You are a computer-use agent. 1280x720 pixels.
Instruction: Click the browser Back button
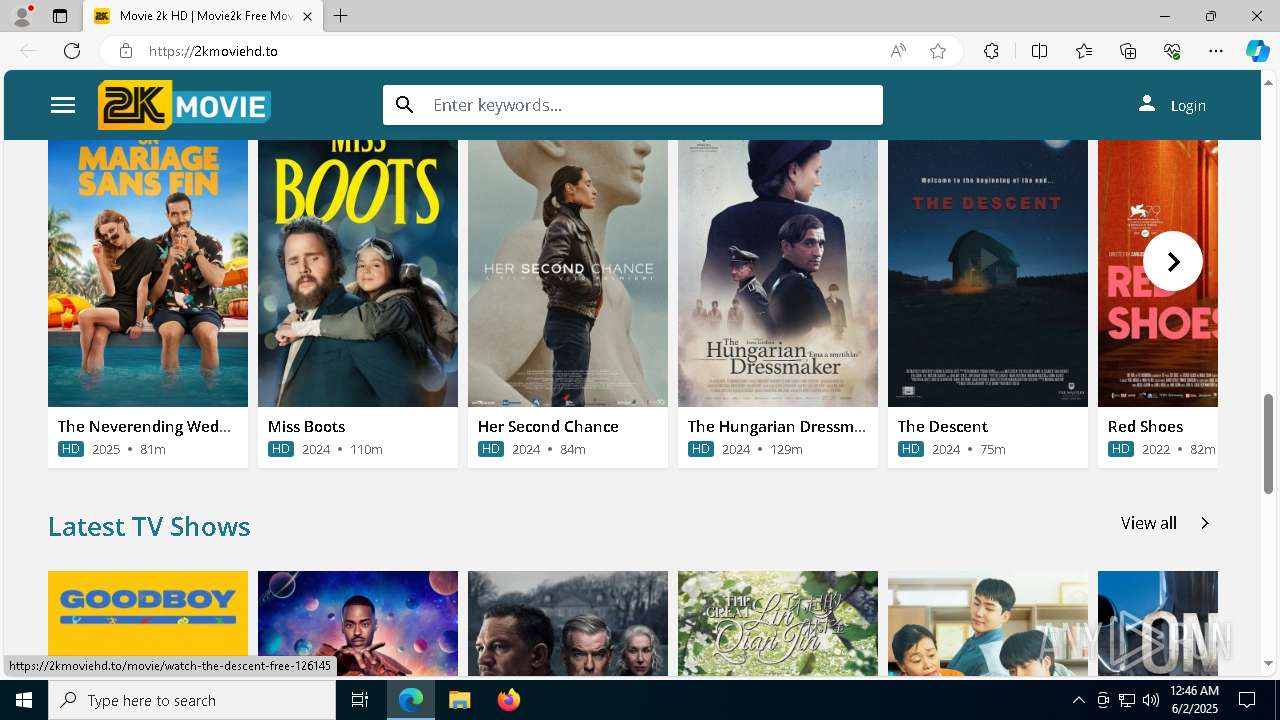[28, 51]
